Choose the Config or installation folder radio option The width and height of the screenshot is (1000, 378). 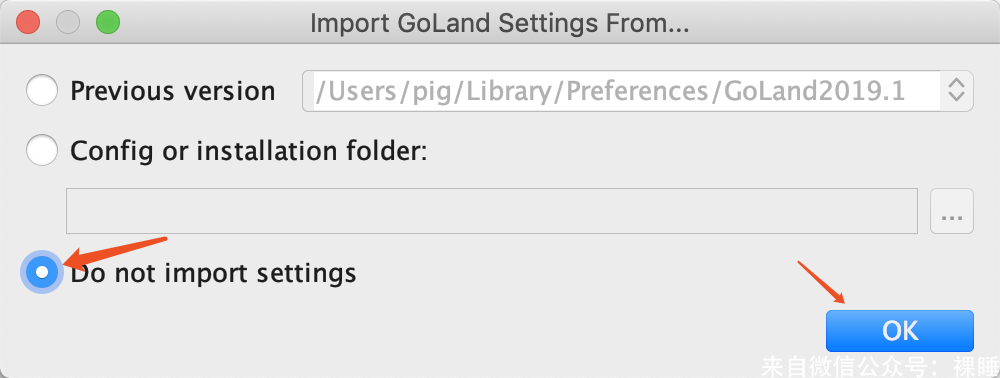[x=42, y=150]
